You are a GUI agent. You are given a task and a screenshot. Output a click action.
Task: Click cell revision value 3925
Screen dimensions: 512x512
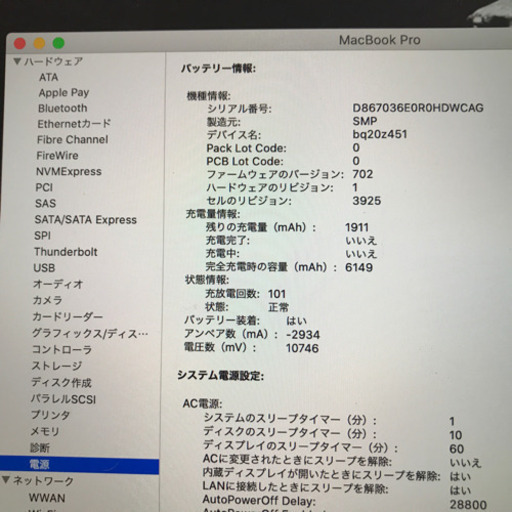(366, 201)
